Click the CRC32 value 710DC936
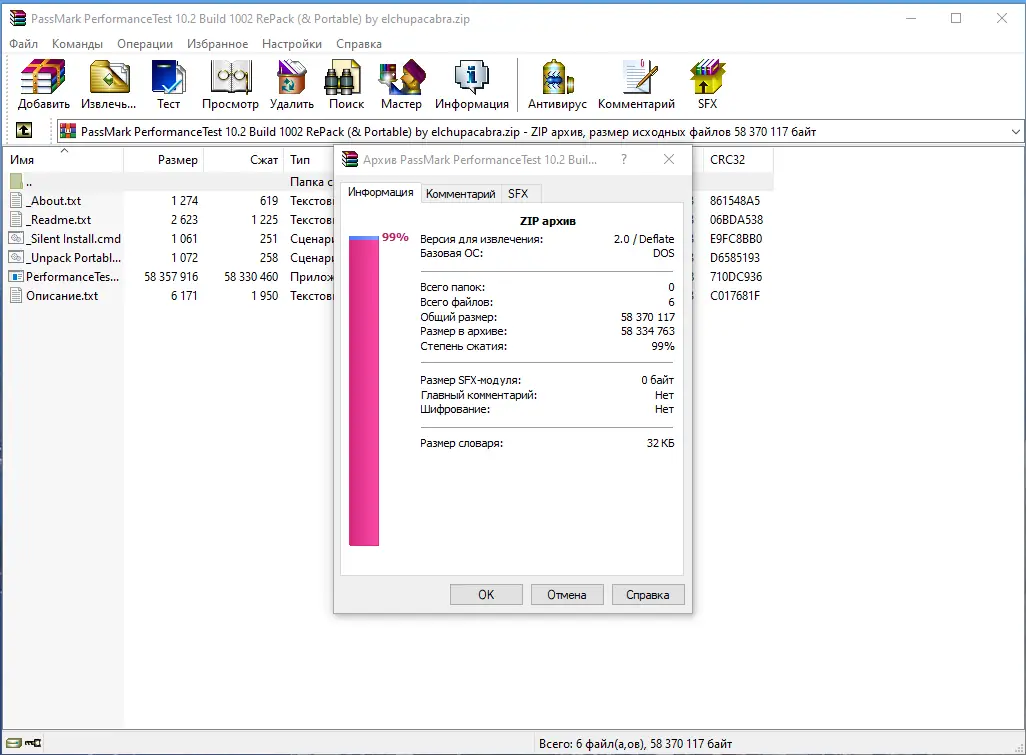 coord(736,277)
